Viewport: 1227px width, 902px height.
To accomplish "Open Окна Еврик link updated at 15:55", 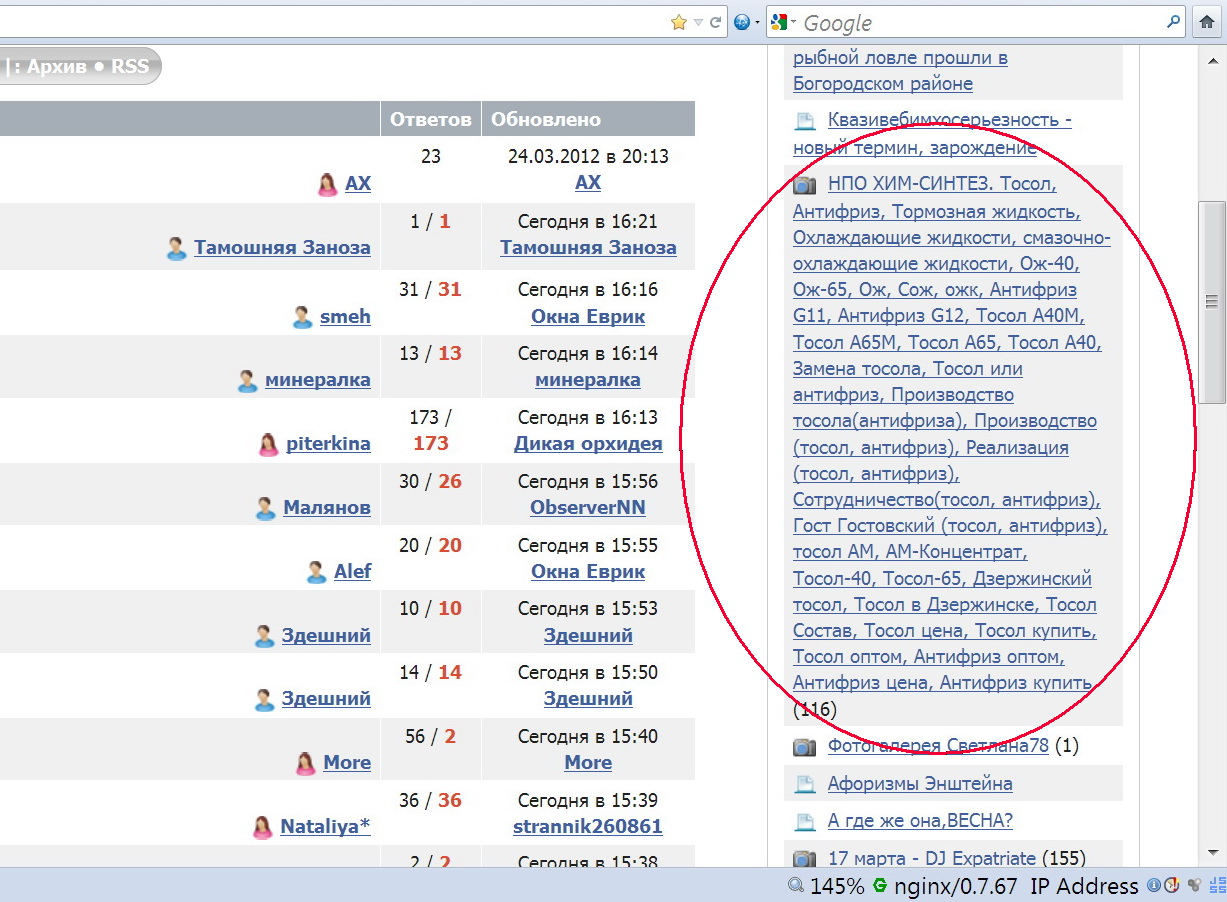I will click(588, 572).
